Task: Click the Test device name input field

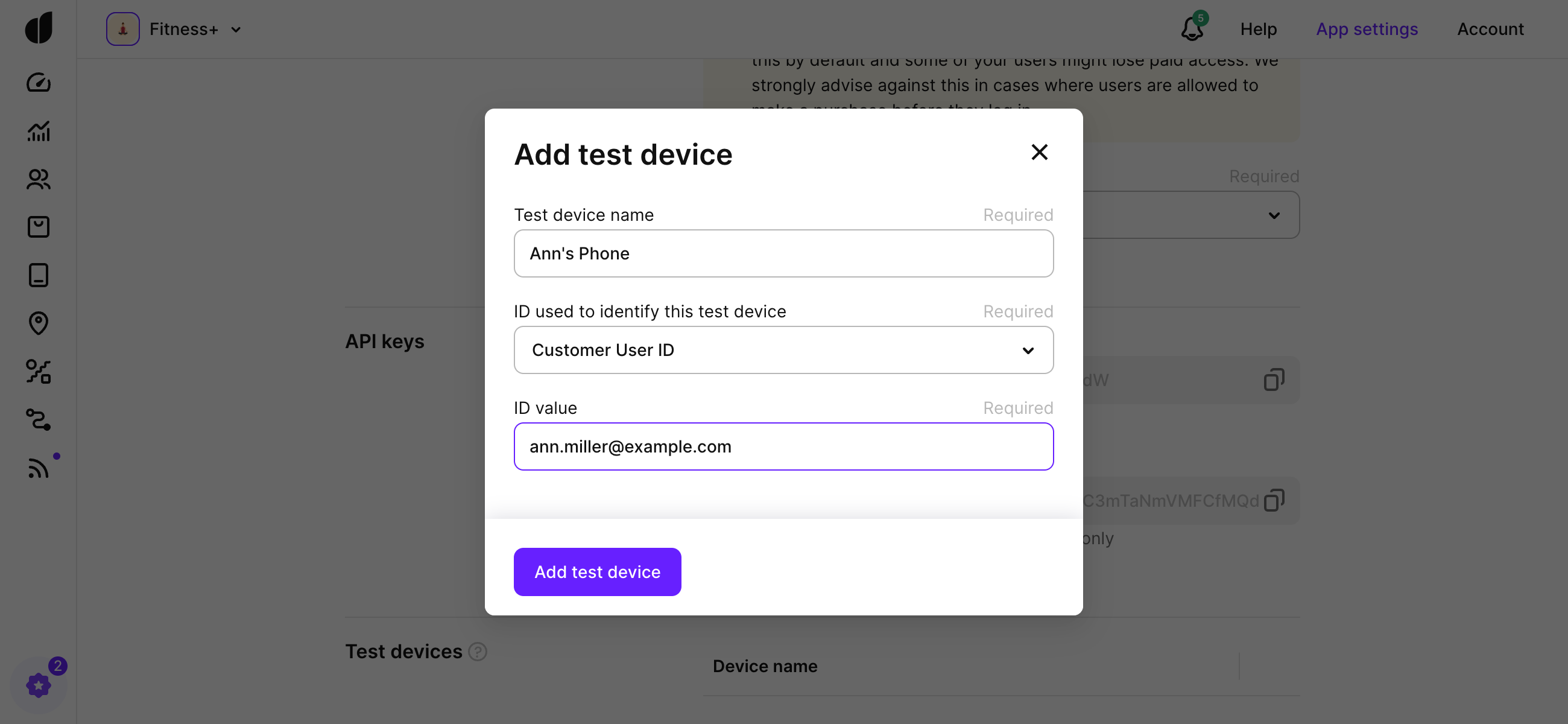Action: pos(784,252)
